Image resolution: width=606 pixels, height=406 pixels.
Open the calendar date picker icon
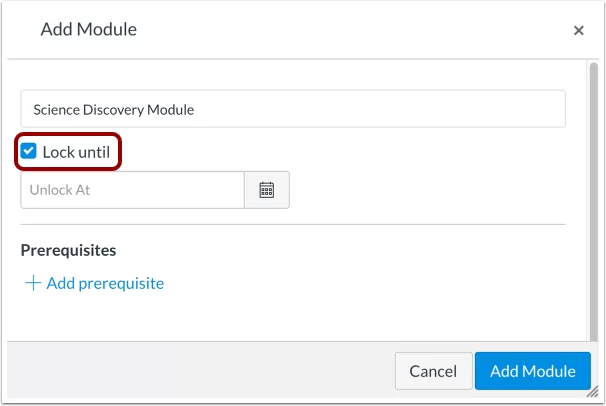267,190
